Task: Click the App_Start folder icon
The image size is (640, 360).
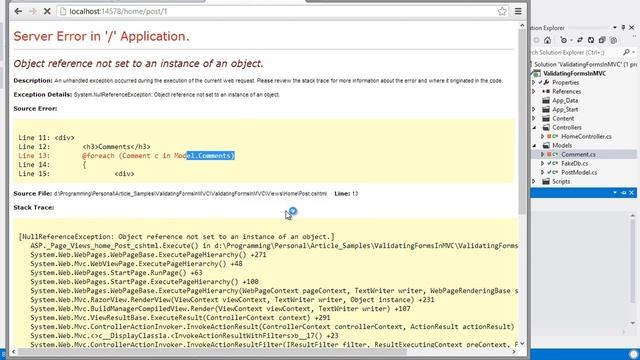Action: [546, 109]
